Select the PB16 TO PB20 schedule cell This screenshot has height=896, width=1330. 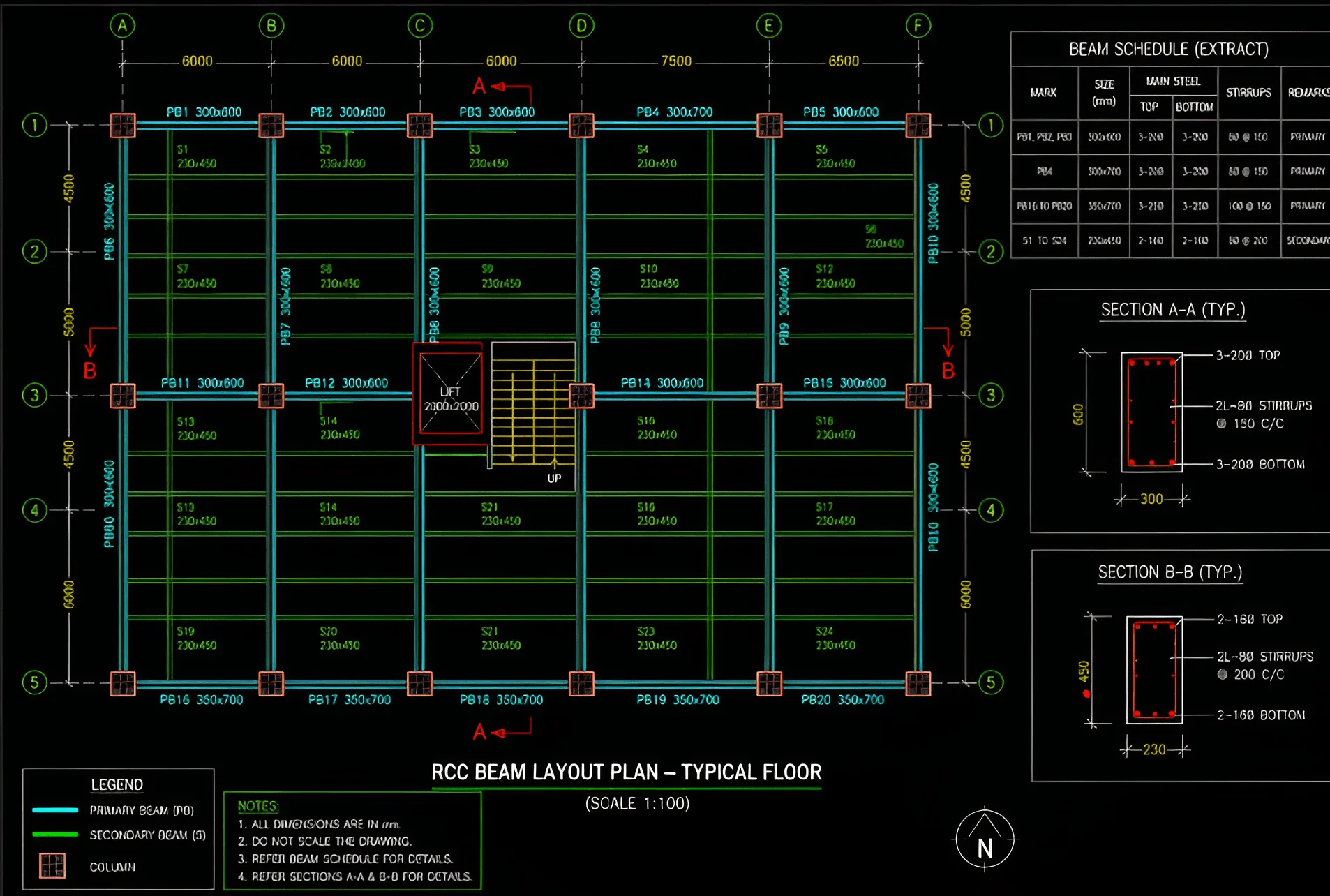pyautogui.click(x=1045, y=206)
